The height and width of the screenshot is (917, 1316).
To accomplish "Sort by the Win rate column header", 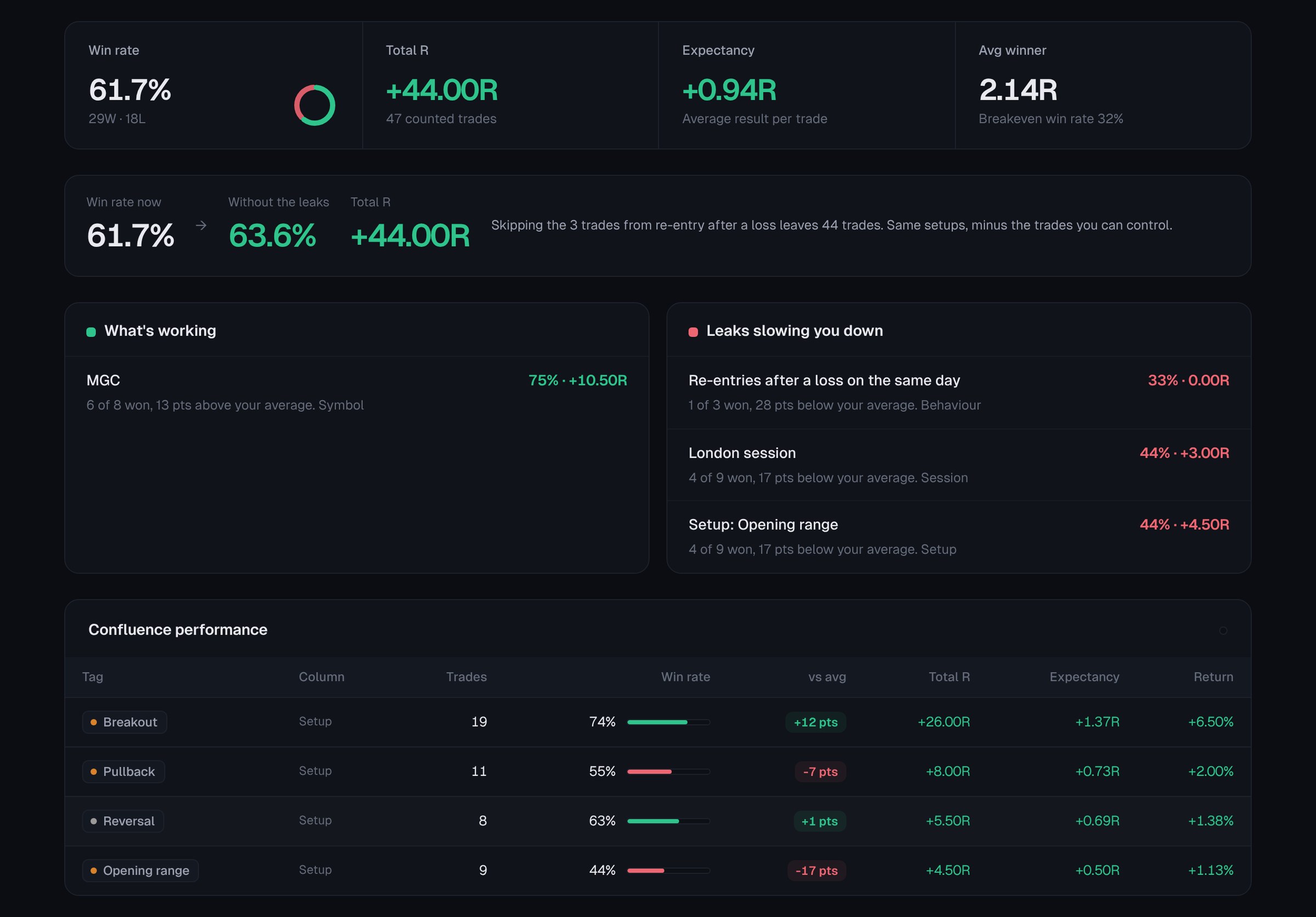I will coord(685,677).
